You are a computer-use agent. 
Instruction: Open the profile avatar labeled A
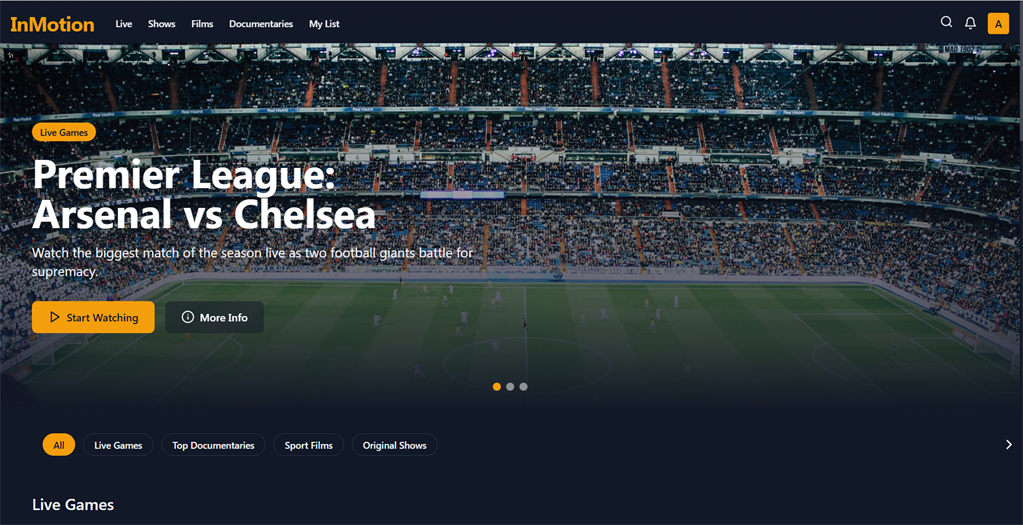click(998, 23)
